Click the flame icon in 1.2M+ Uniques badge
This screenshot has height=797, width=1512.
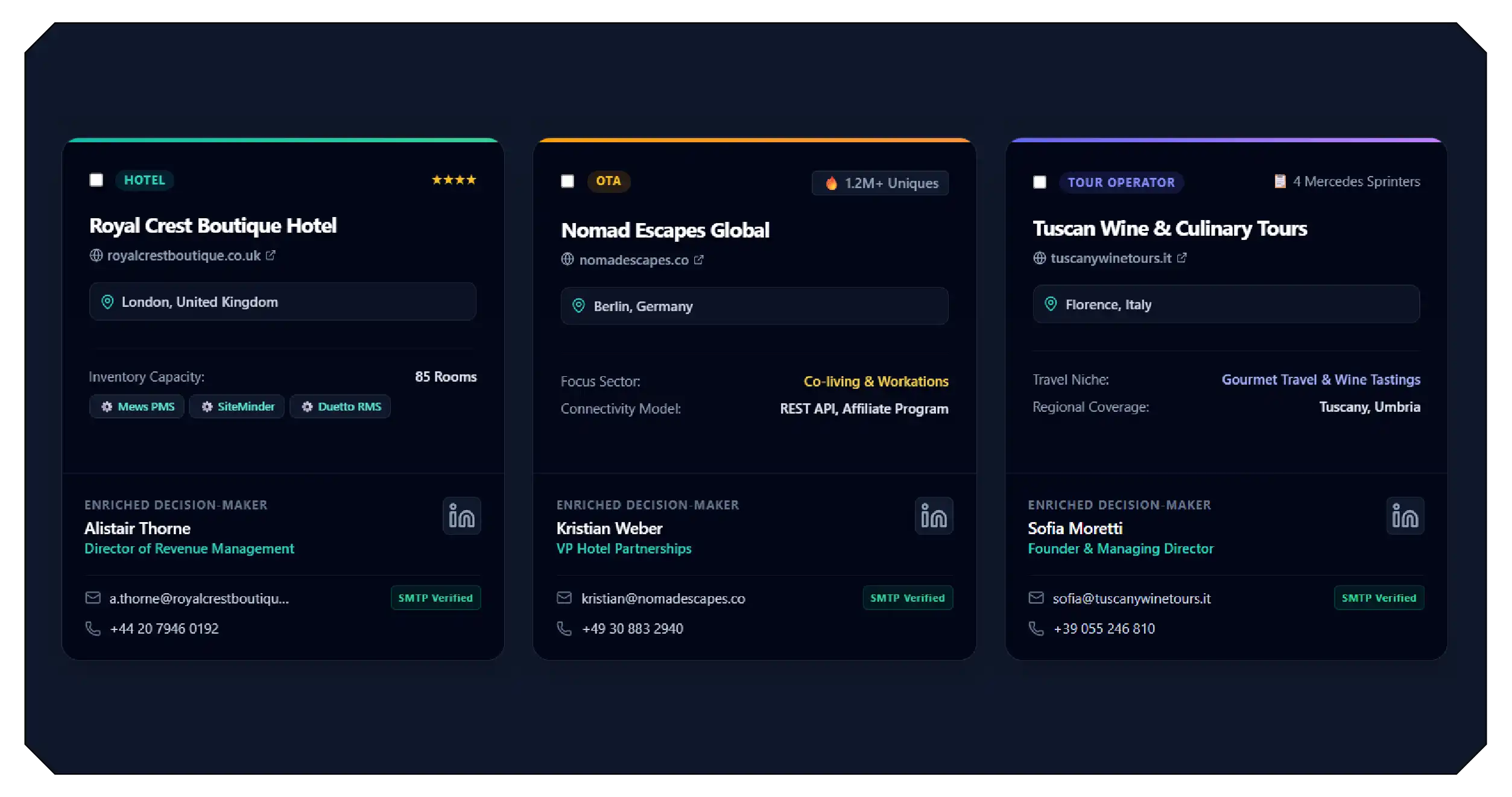point(832,183)
